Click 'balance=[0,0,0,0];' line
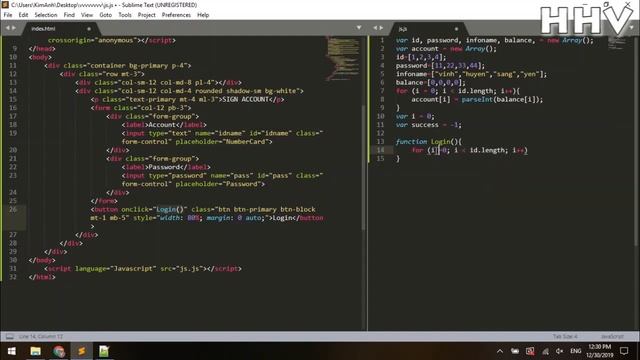Viewport: 640px width, 360px height. 430,82
